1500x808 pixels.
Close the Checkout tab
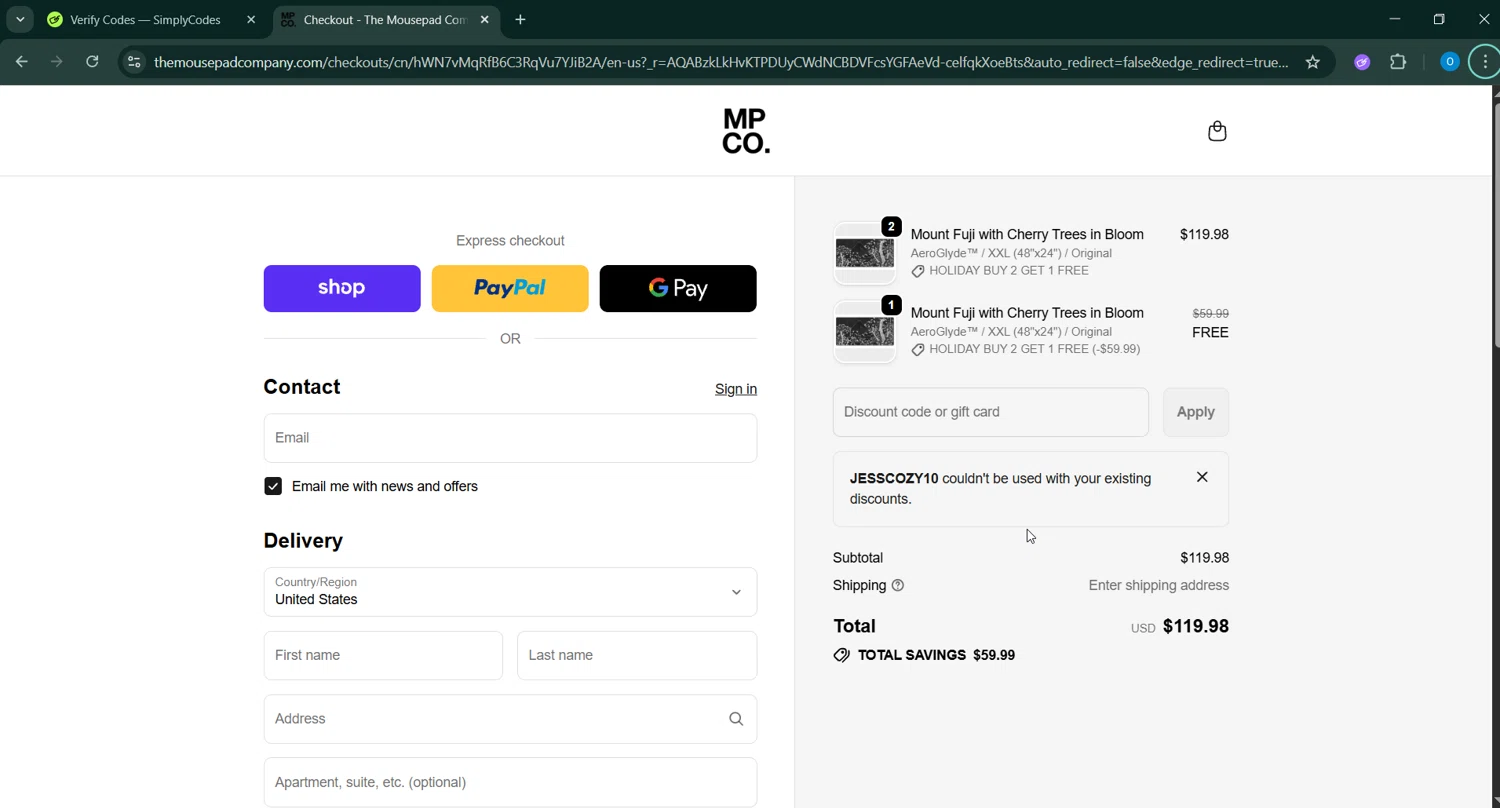pos(485,19)
